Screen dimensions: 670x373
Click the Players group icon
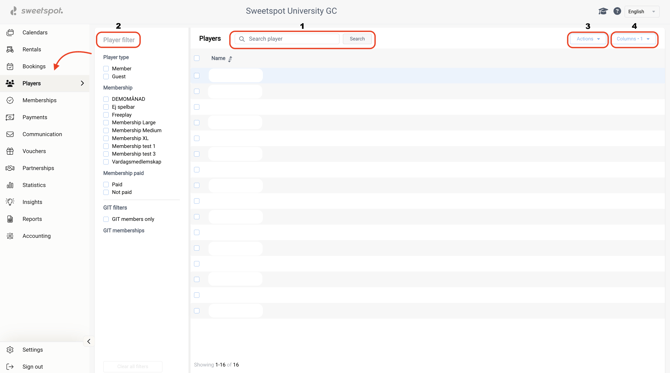pyautogui.click(x=10, y=83)
